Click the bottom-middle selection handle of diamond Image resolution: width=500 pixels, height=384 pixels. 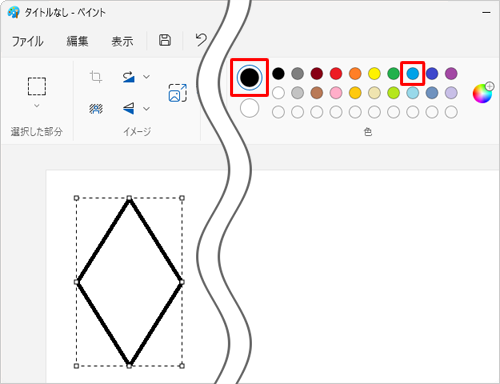(x=129, y=366)
